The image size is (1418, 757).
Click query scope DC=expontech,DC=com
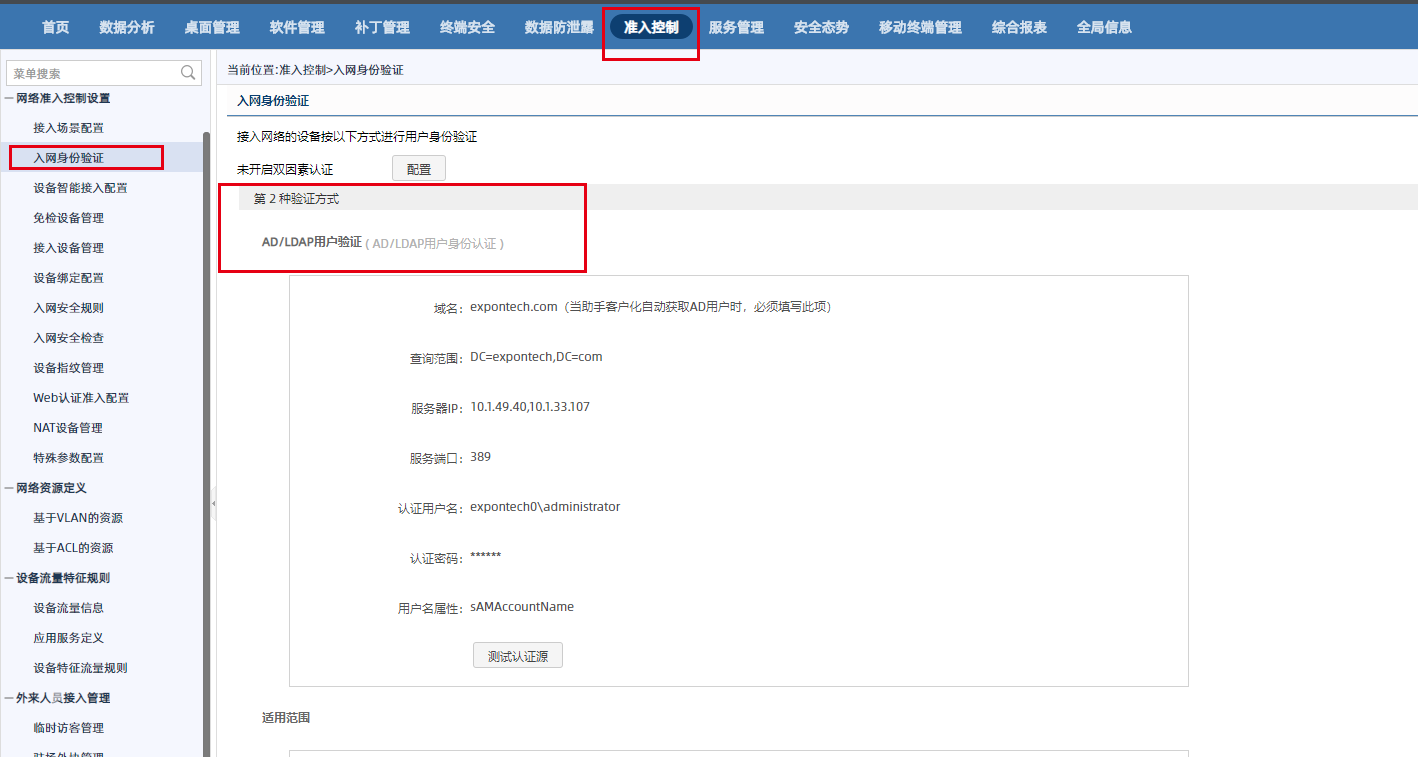click(x=536, y=357)
